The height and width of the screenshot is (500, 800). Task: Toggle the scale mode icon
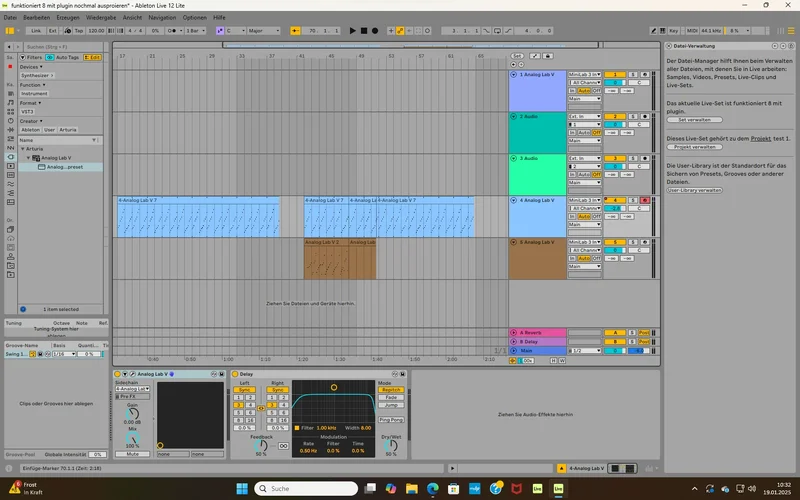(x=220, y=31)
